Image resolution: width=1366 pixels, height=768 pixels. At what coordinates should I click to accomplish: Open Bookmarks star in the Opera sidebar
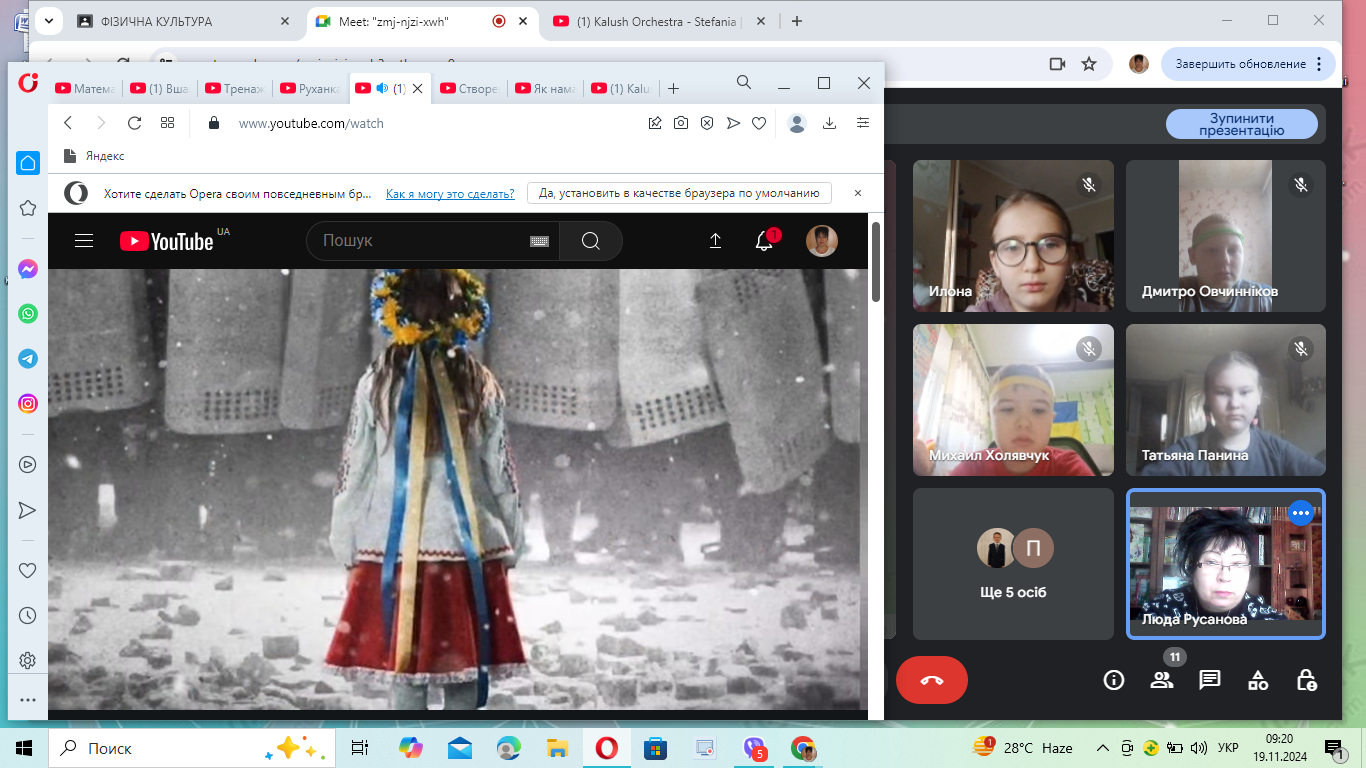coord(28,208)
